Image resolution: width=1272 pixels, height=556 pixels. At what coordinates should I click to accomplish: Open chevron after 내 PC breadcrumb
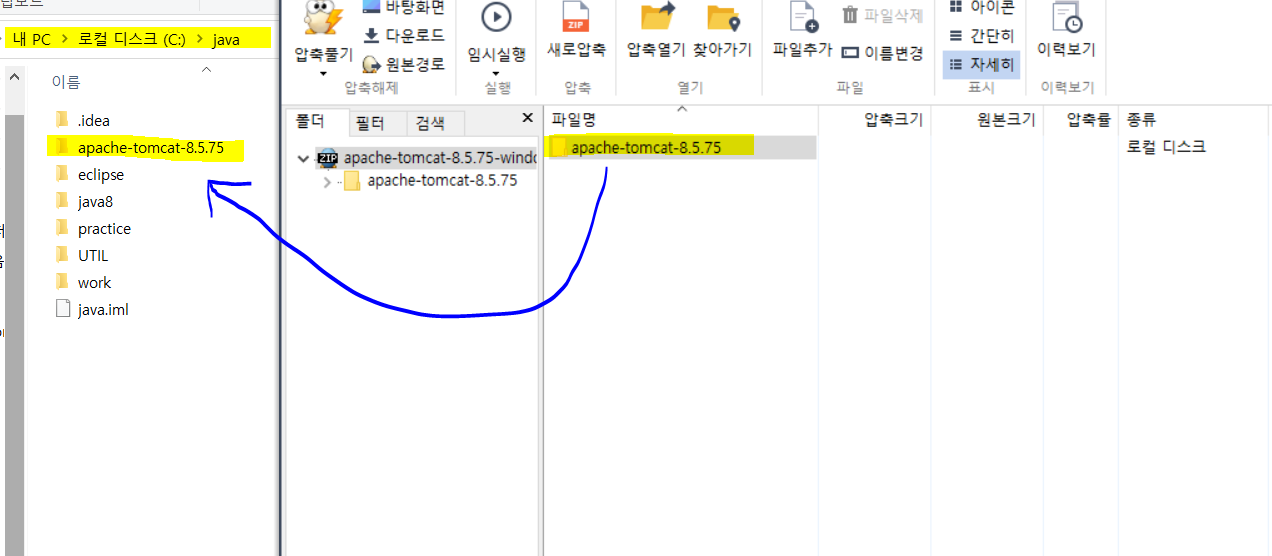(65, 40)
